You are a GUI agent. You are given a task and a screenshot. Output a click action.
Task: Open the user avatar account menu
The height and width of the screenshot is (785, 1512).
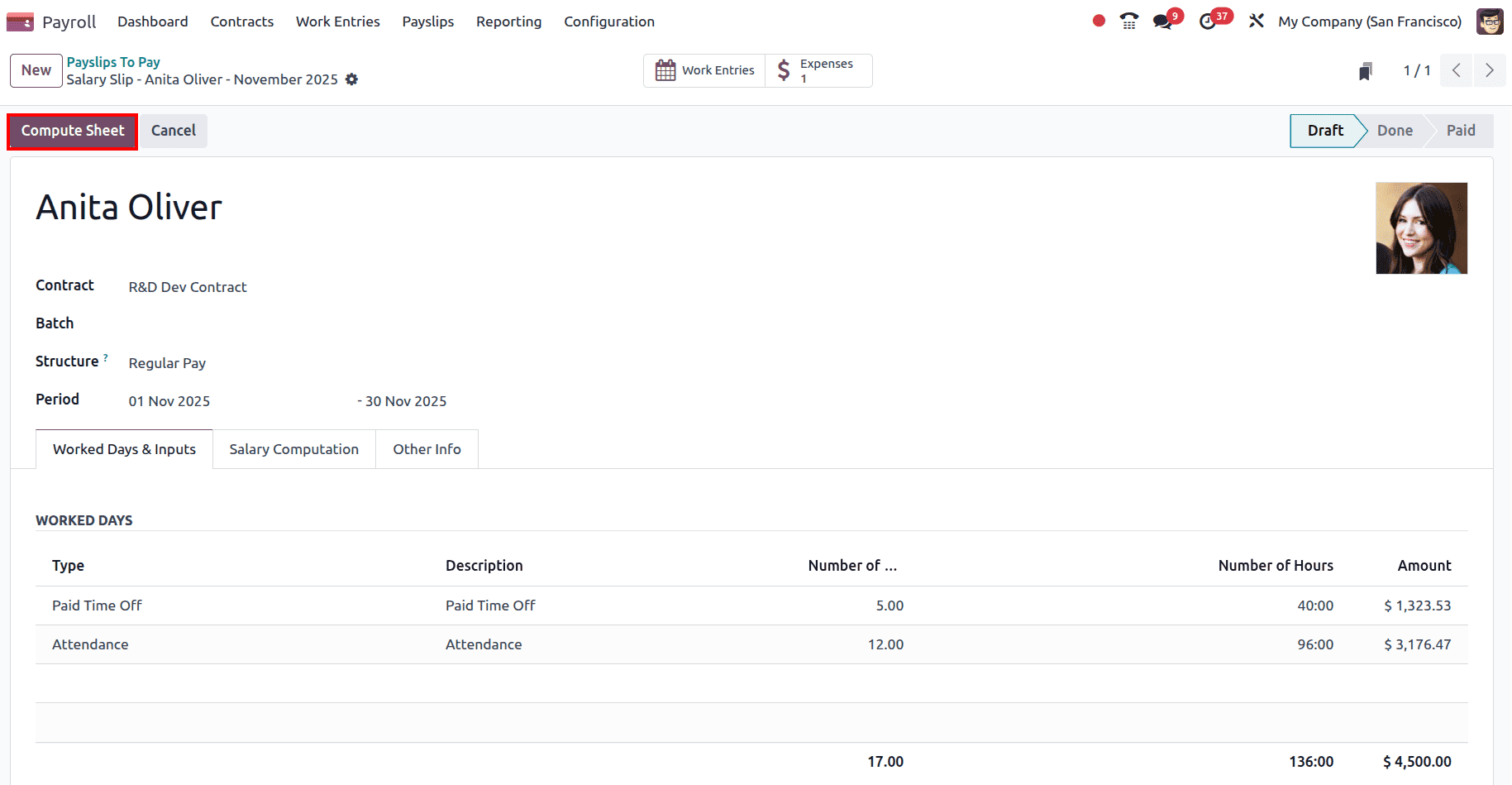tap(1490, 21)
